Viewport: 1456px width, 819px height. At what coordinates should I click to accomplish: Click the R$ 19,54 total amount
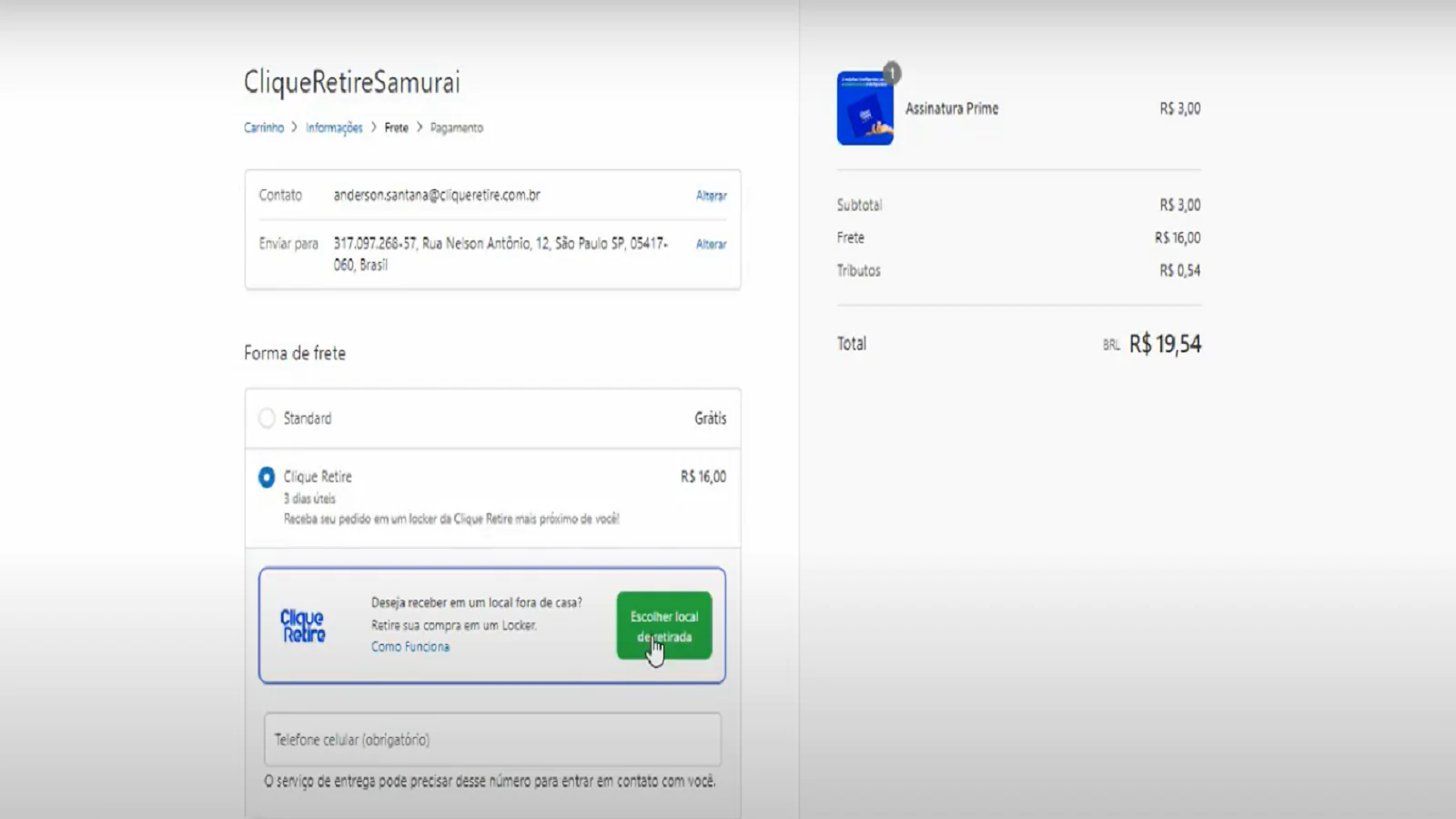click(1165, 344)
